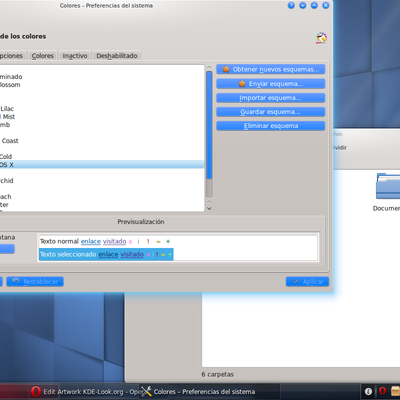Click Obtener nuevos esquemas button
This screenshot has height=400, width=400.
271,69
